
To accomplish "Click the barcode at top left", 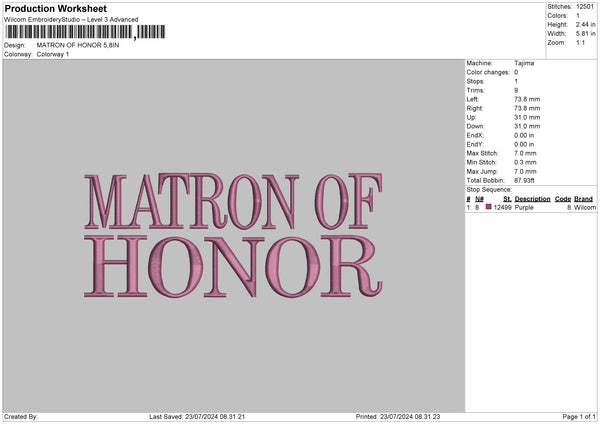I will click(x=85, y=32).
